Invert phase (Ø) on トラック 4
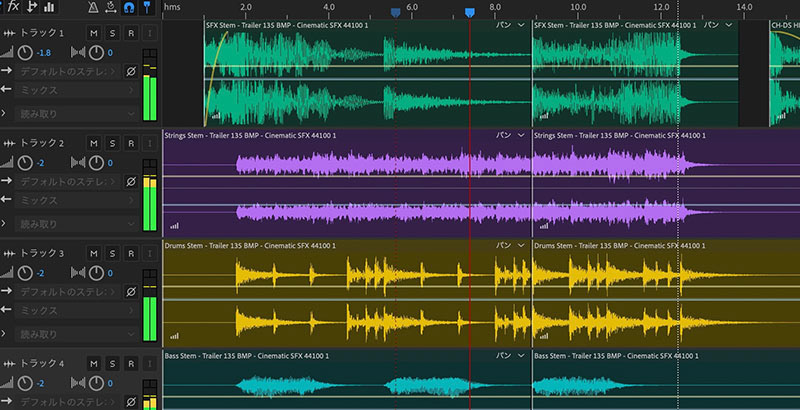This screenshot has width=800, height=410. point(131,402)
